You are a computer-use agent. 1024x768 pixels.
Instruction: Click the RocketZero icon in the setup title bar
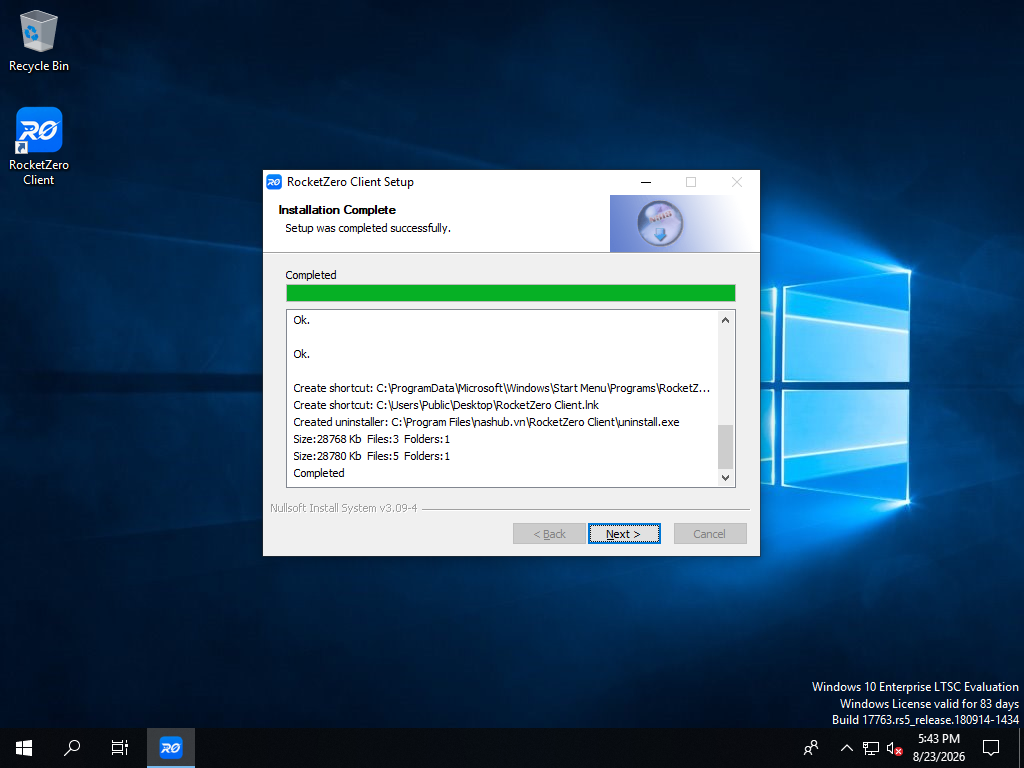pyautogui.click(x=274, y=182)
